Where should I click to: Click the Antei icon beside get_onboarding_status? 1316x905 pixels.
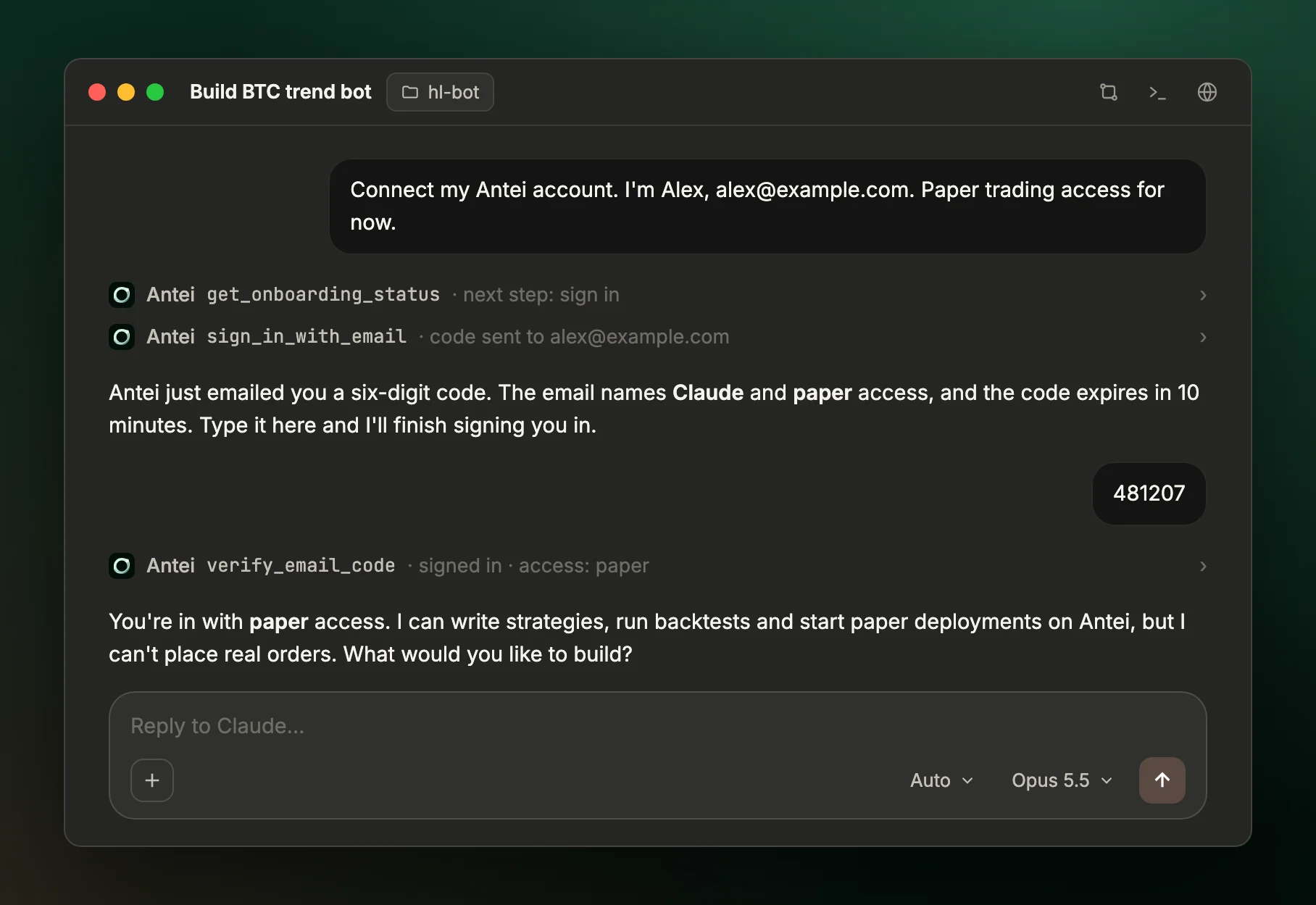coord(122,295)
